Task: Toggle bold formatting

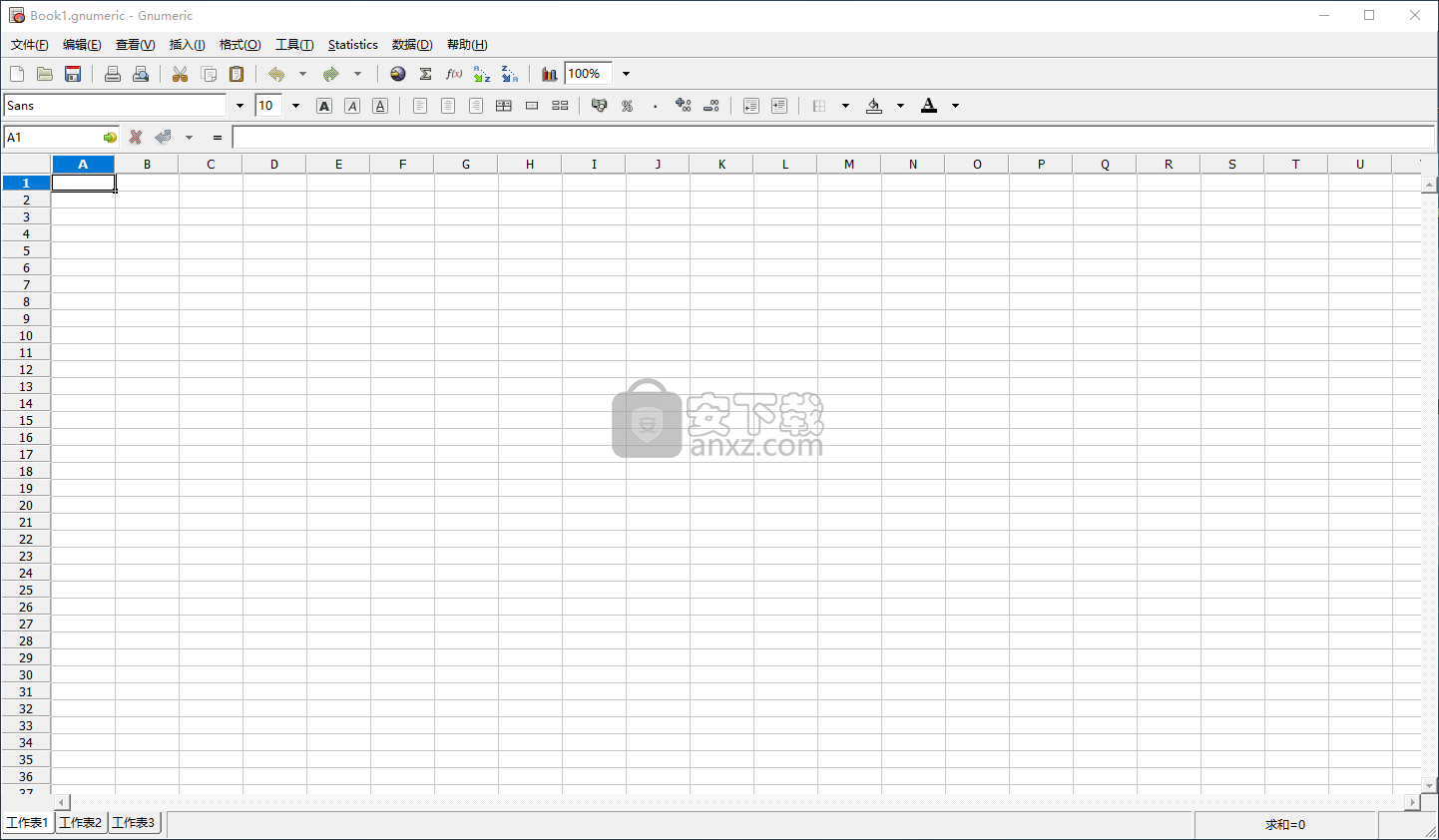Action: click(324, 106)
